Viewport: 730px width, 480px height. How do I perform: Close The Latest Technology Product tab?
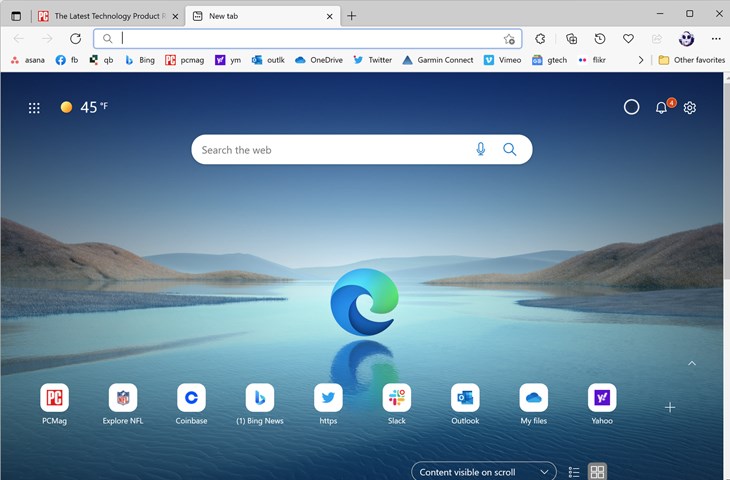175,16
